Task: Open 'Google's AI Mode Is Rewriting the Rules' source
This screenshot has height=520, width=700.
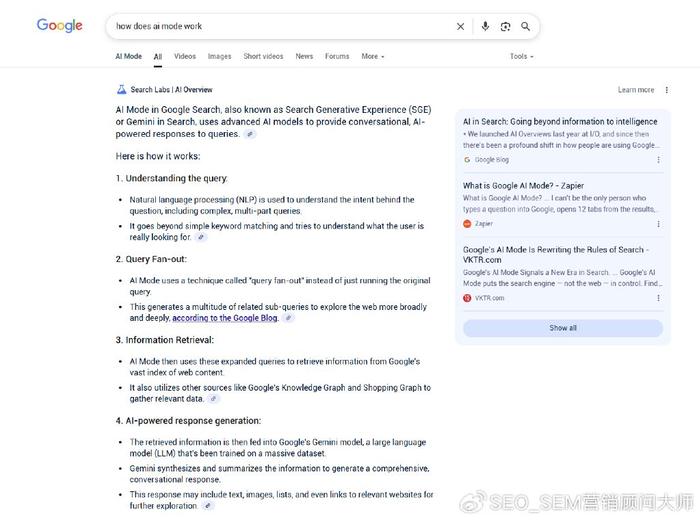Action: point(556,254)
